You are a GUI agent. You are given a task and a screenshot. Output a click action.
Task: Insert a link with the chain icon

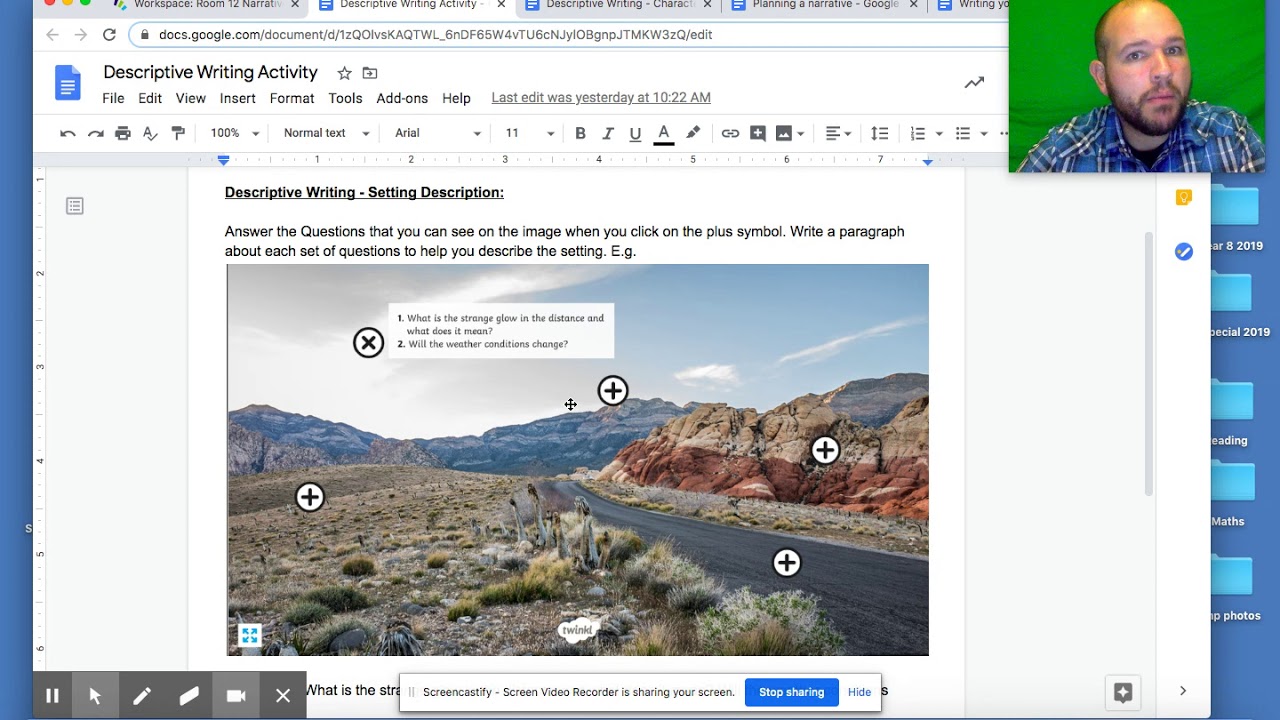click(x=730, y=133)
